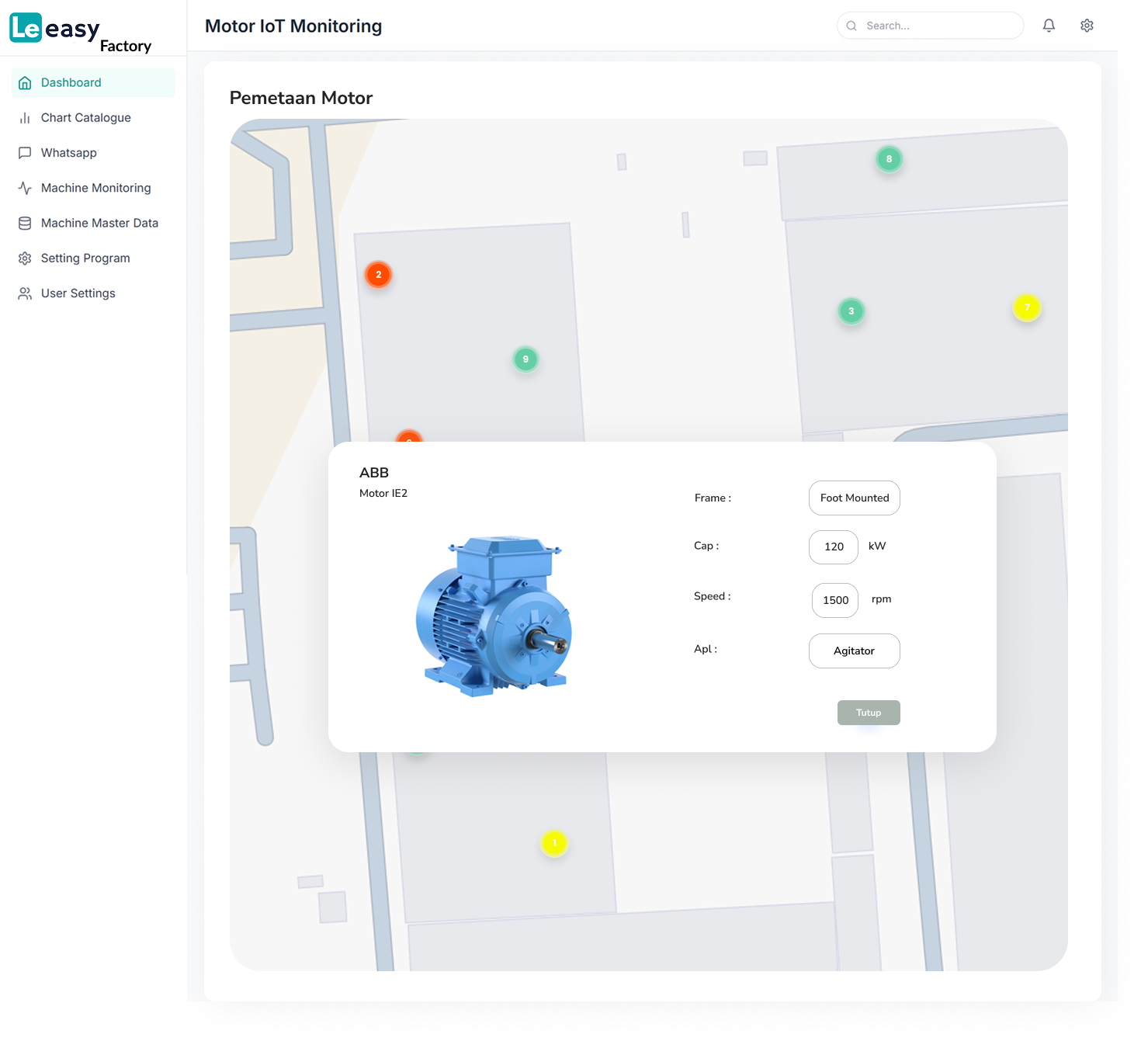Viewport: 1148px width, 1048px height.
Task: Go to User Settings
Action: coord(78,293)
